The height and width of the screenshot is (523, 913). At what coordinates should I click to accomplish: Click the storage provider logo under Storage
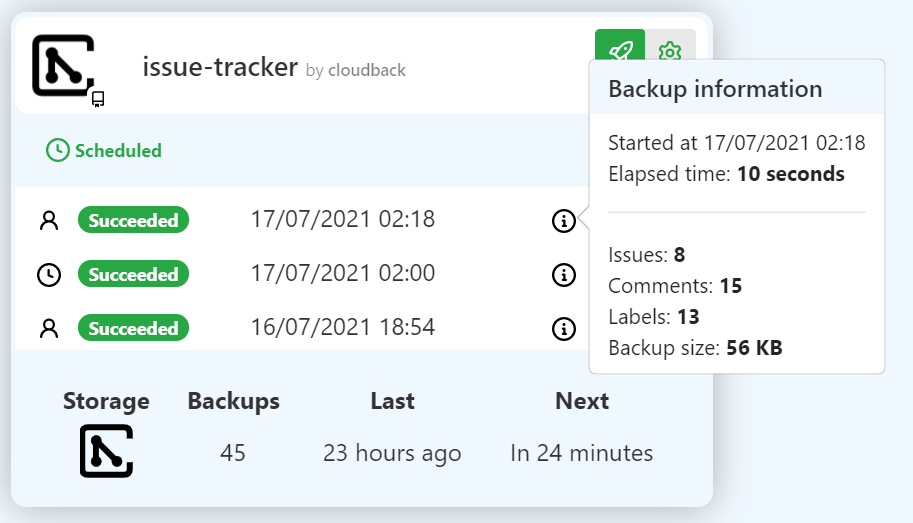click(107, 451)
